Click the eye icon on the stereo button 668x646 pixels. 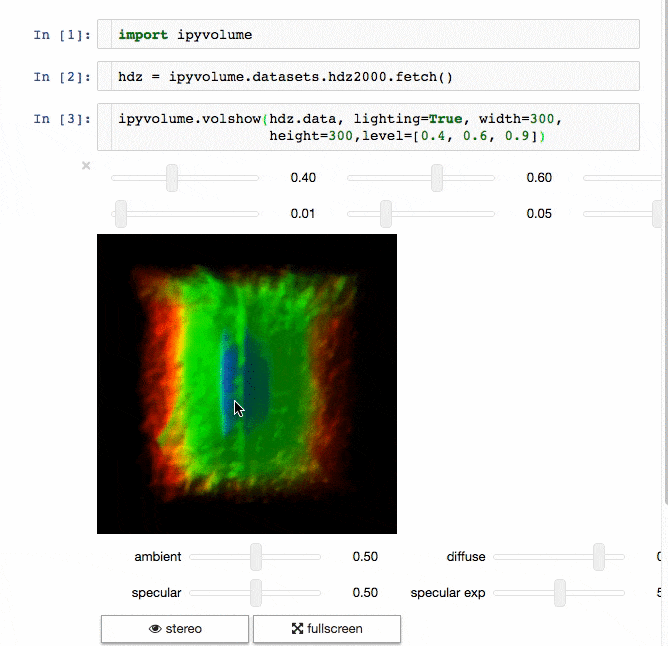(x=155, y=629)
